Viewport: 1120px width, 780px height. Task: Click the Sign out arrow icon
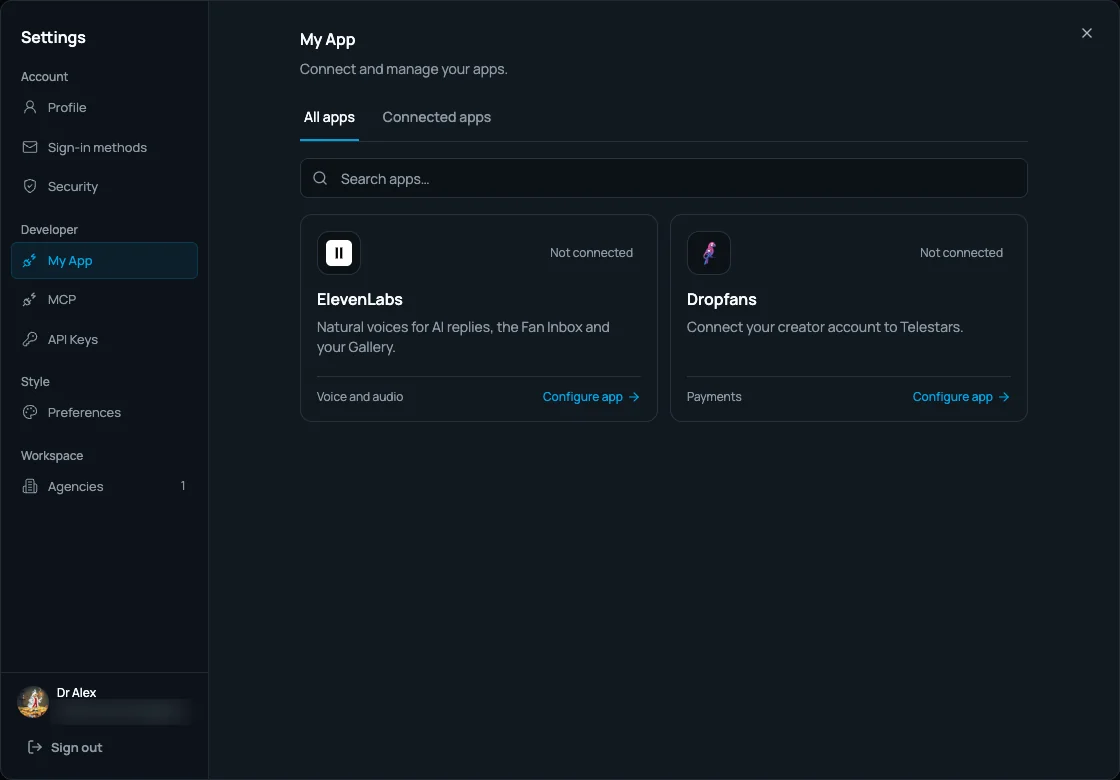(34, 747)
